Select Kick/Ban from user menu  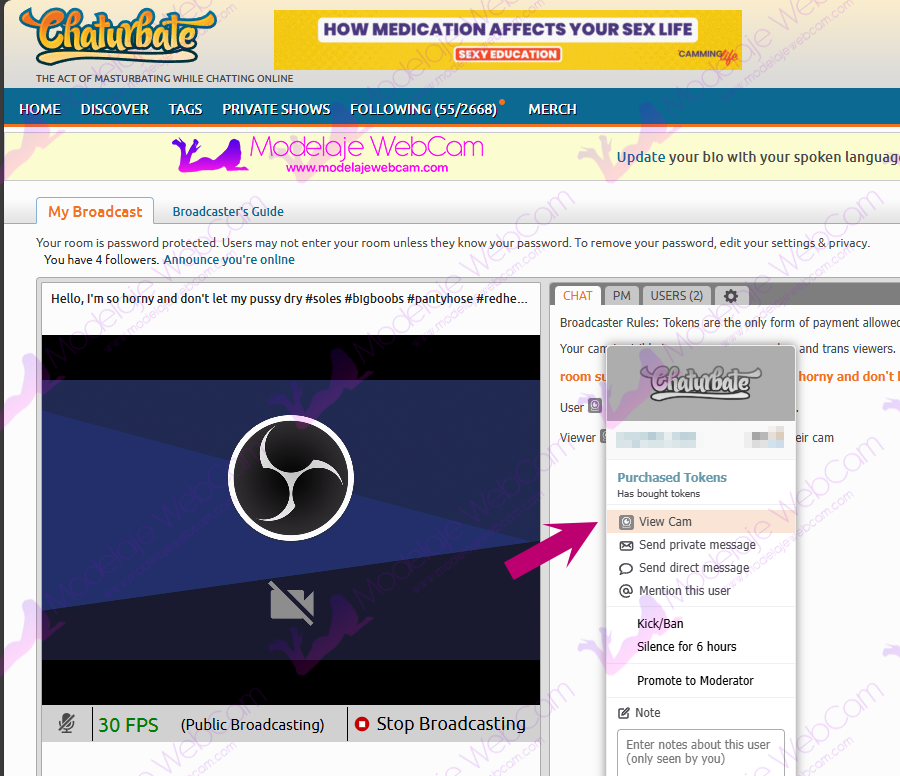pos(660,624)
